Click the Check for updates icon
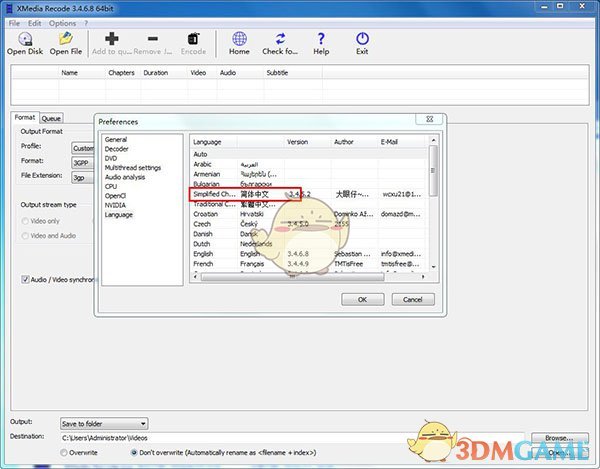The image size is (600, 469). tap(280, 39)
